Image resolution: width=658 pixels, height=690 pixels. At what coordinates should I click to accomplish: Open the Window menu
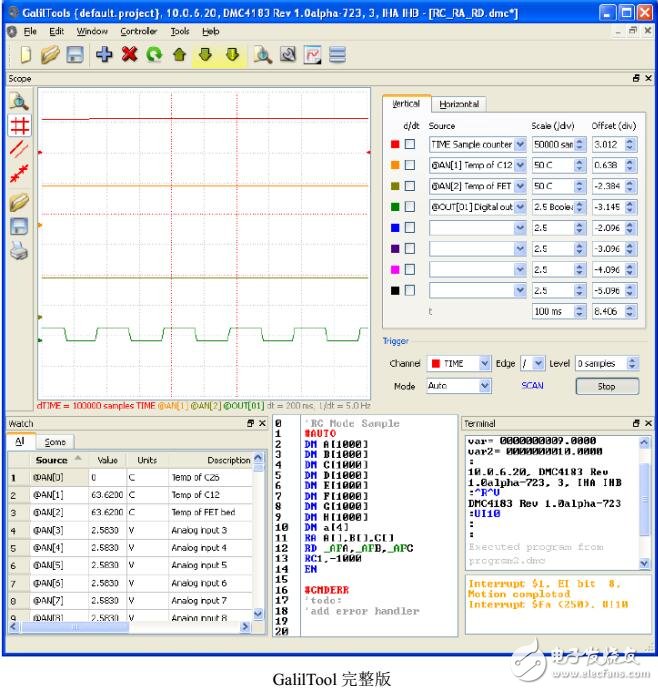tap(92, 32)
